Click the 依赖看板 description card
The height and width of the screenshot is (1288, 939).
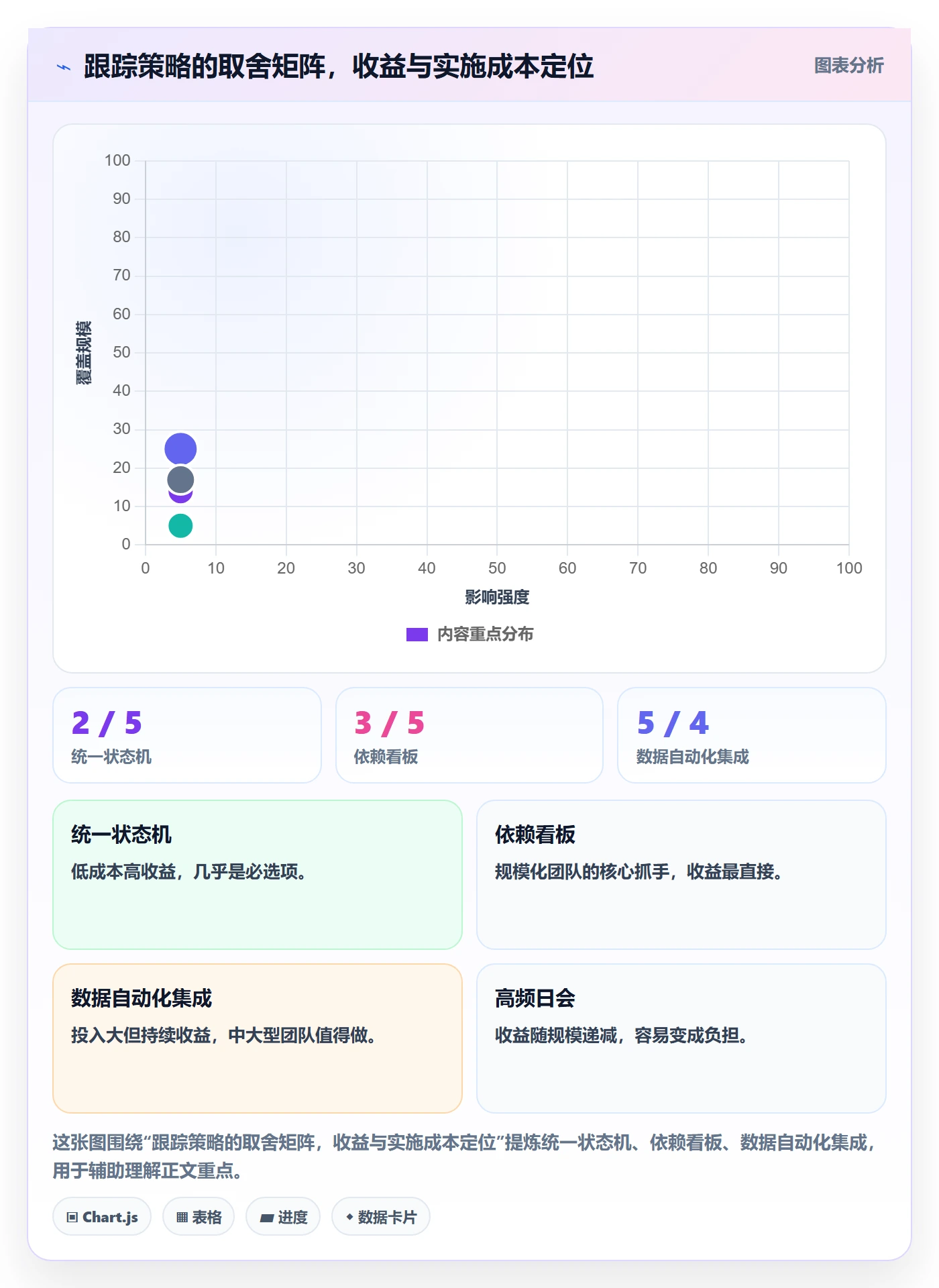(681, 875)
